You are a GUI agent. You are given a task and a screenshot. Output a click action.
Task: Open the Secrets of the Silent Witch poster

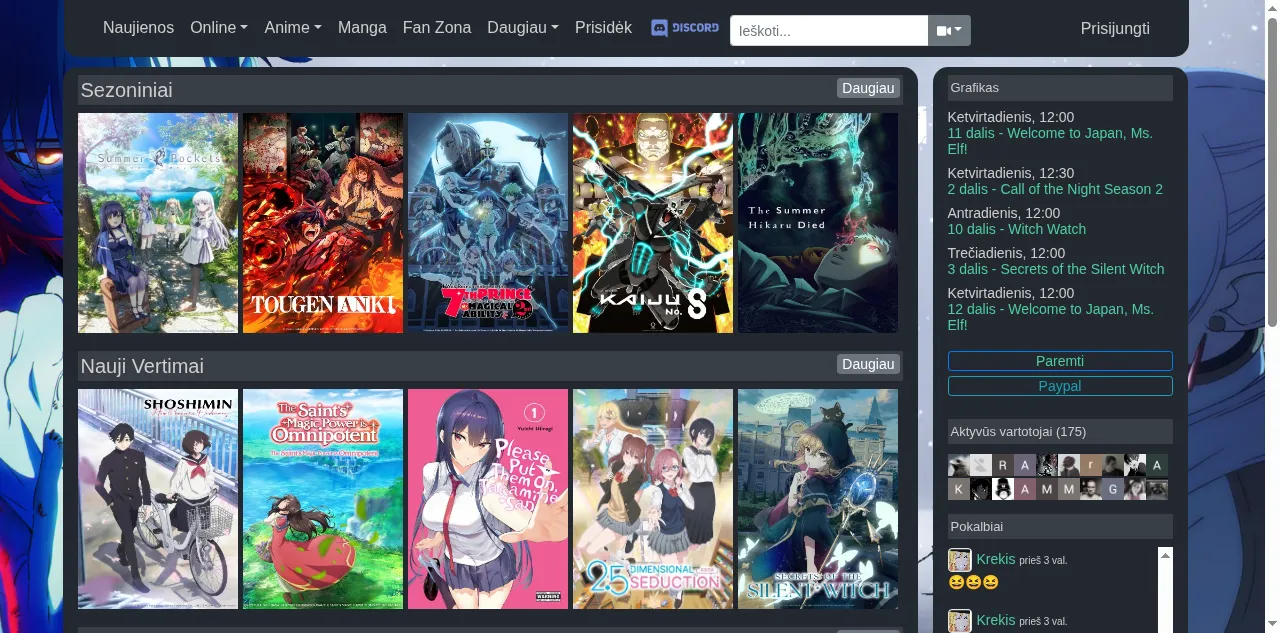pyautogui.click(x=818, y=499)
